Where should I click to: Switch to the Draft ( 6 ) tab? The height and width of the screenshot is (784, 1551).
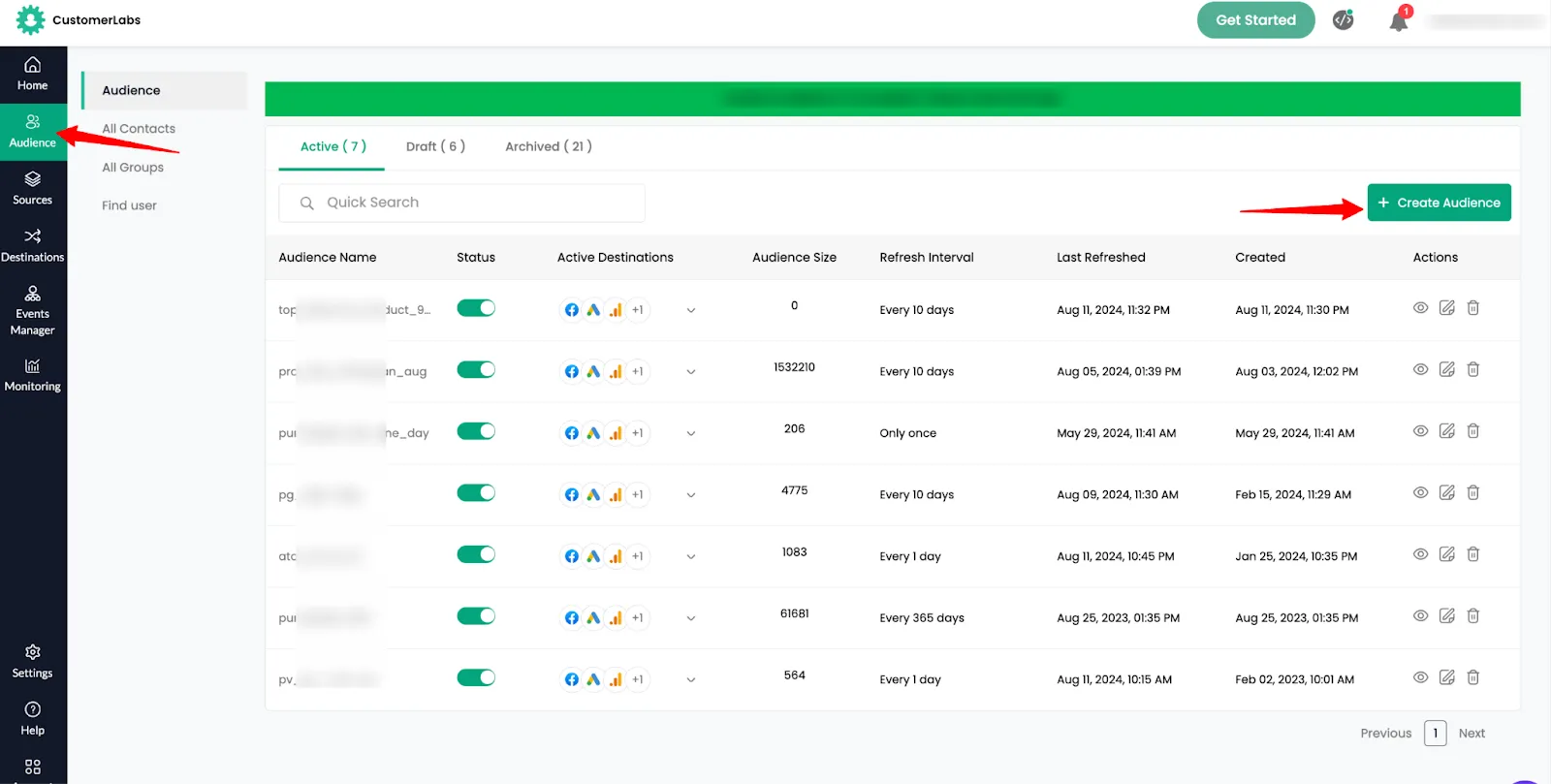(435, 146)
